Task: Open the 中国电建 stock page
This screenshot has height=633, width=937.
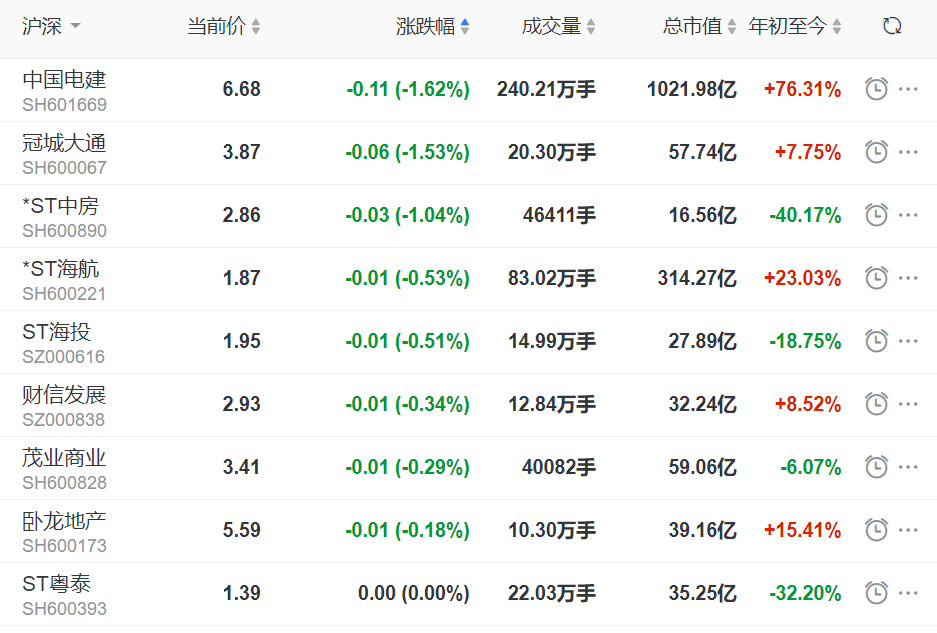Action: [64, 79]
